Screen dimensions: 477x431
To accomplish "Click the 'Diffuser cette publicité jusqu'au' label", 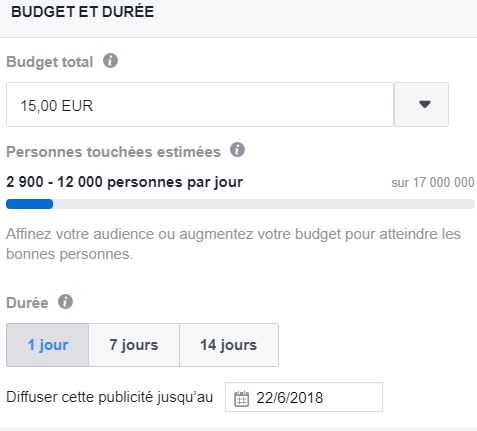I will (110, 397).
